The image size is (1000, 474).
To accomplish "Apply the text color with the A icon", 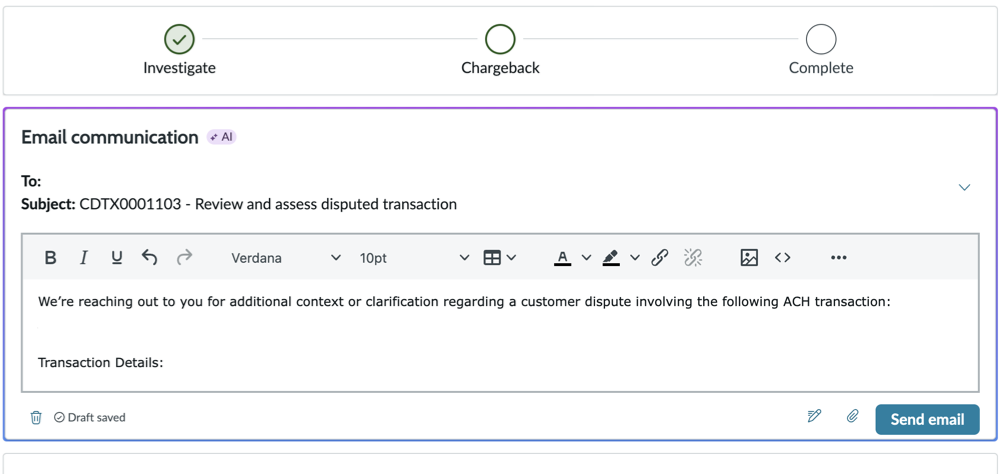I will point(562,258).
